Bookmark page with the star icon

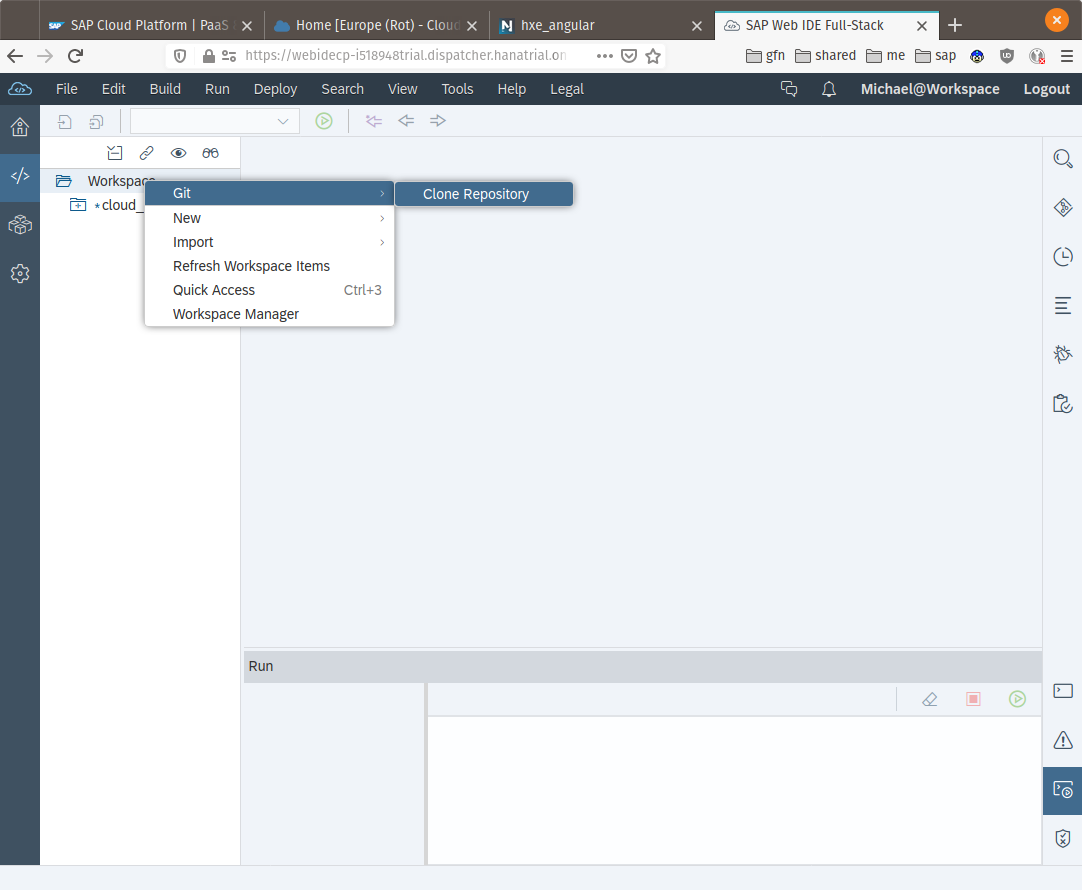click(653, 56)
